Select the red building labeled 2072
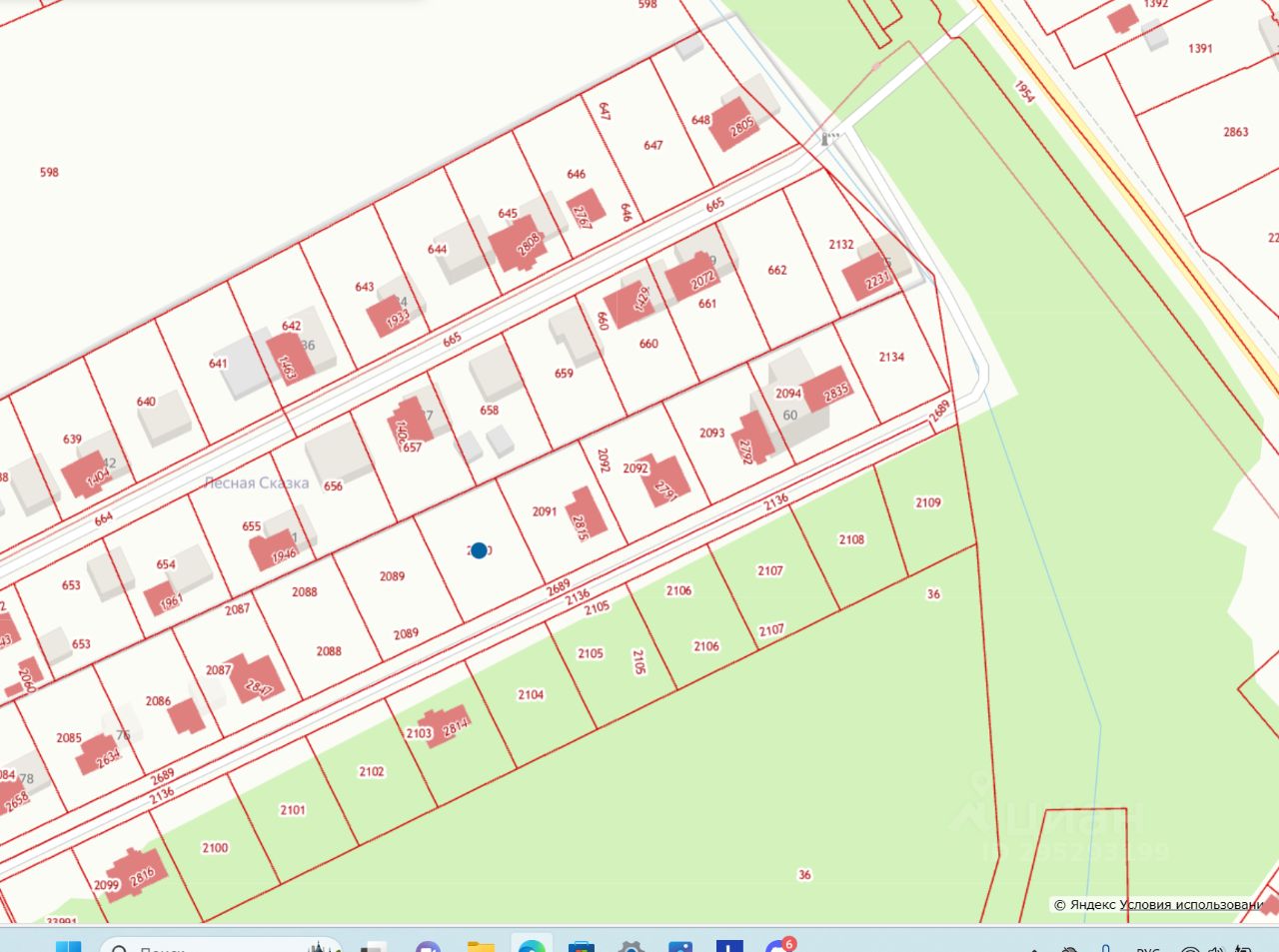Screen dimensions: 1279x952 point(692,277)
